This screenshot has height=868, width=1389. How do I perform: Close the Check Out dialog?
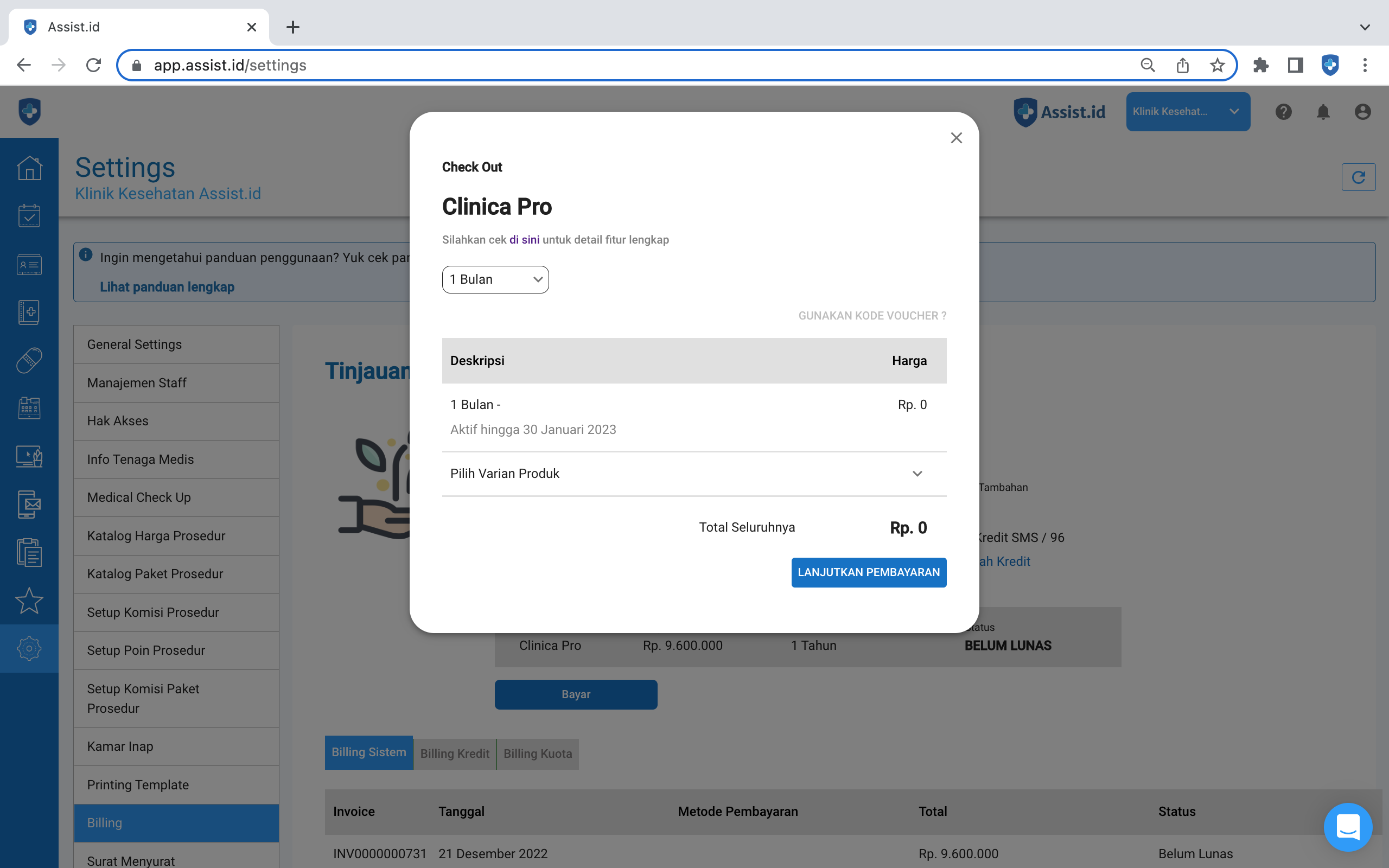point(955,138)
